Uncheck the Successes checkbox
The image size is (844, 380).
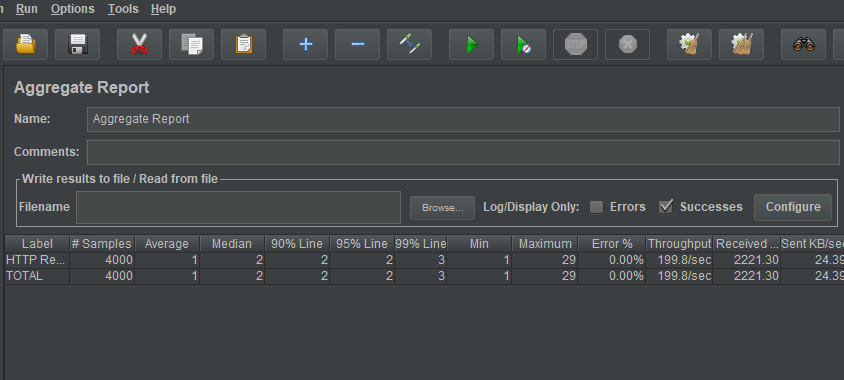pos(666,207)
